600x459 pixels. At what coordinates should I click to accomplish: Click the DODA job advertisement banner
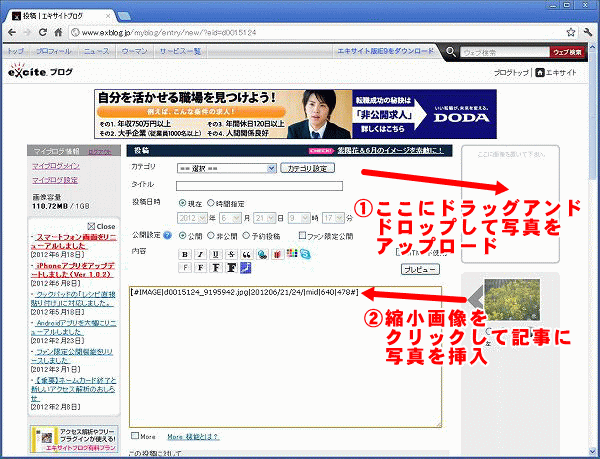click(295, 114)
